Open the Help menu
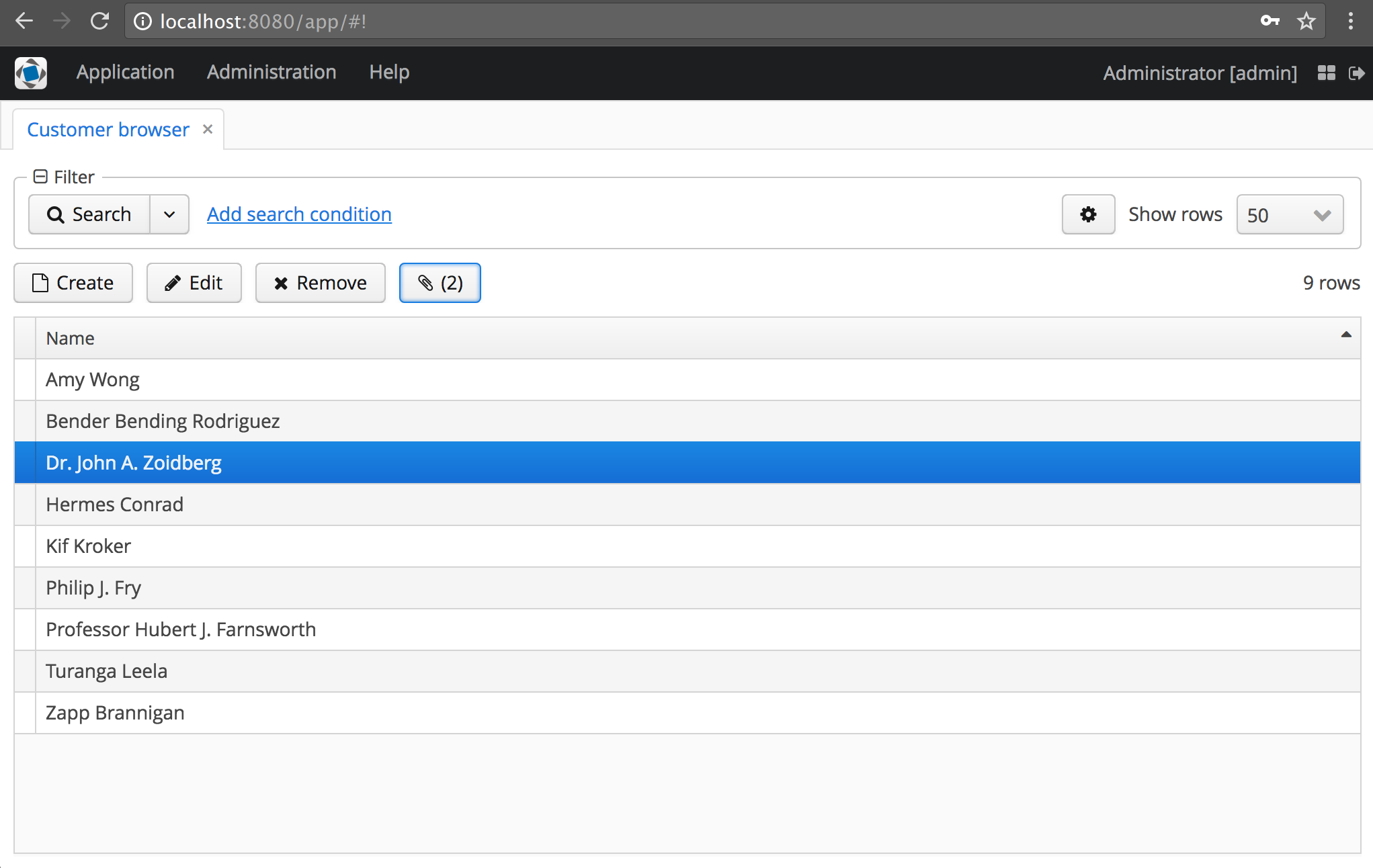1373x868 pixels. click(389, 72)
